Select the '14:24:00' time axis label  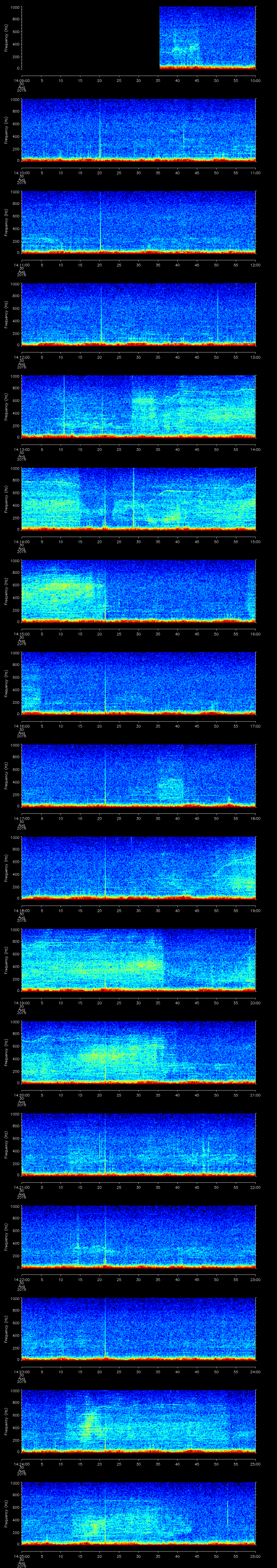(x=21, y=1464)
